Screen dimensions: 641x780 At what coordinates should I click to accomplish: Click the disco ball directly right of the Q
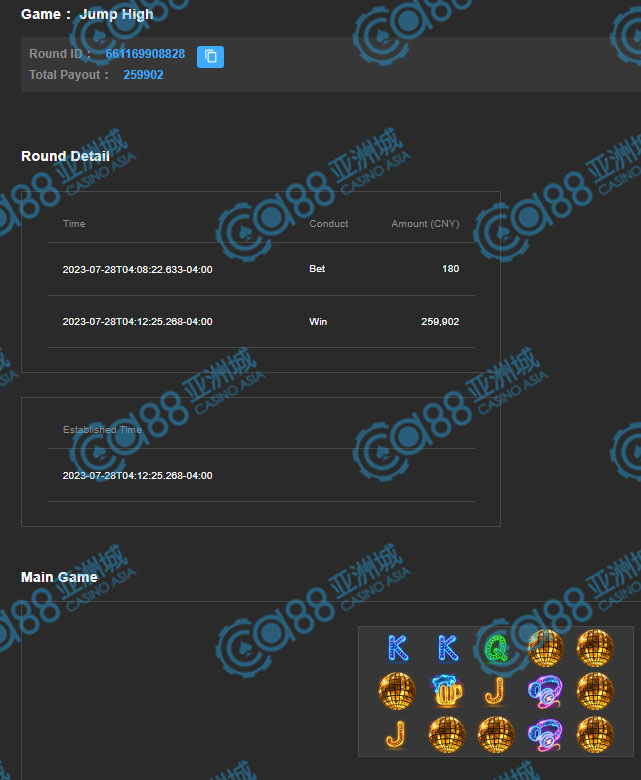point(546,648)
